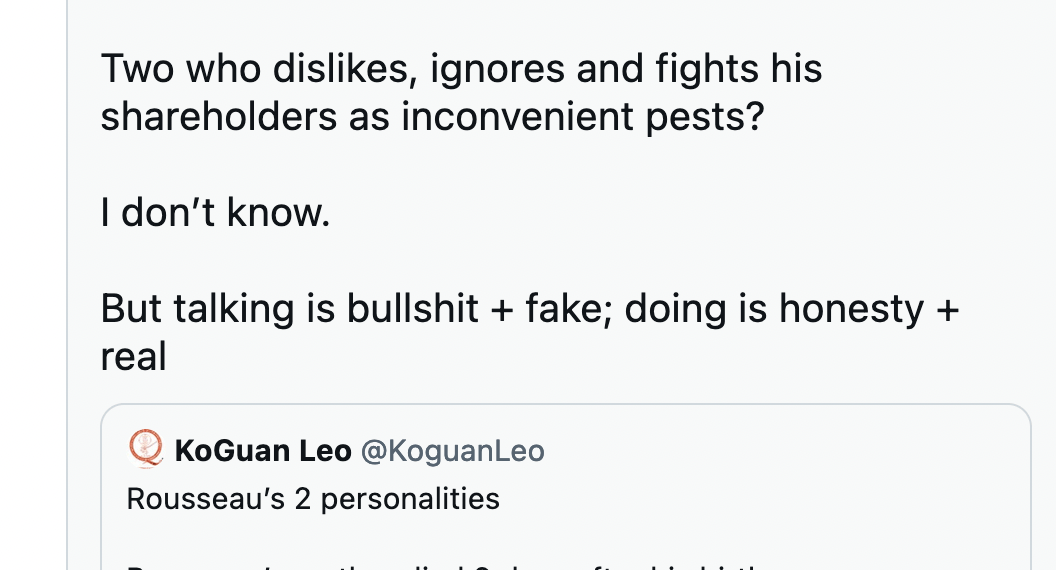Click the KoGuan Leo display name
This screenshot has height=570, width=1056.
tap(263, 451)
